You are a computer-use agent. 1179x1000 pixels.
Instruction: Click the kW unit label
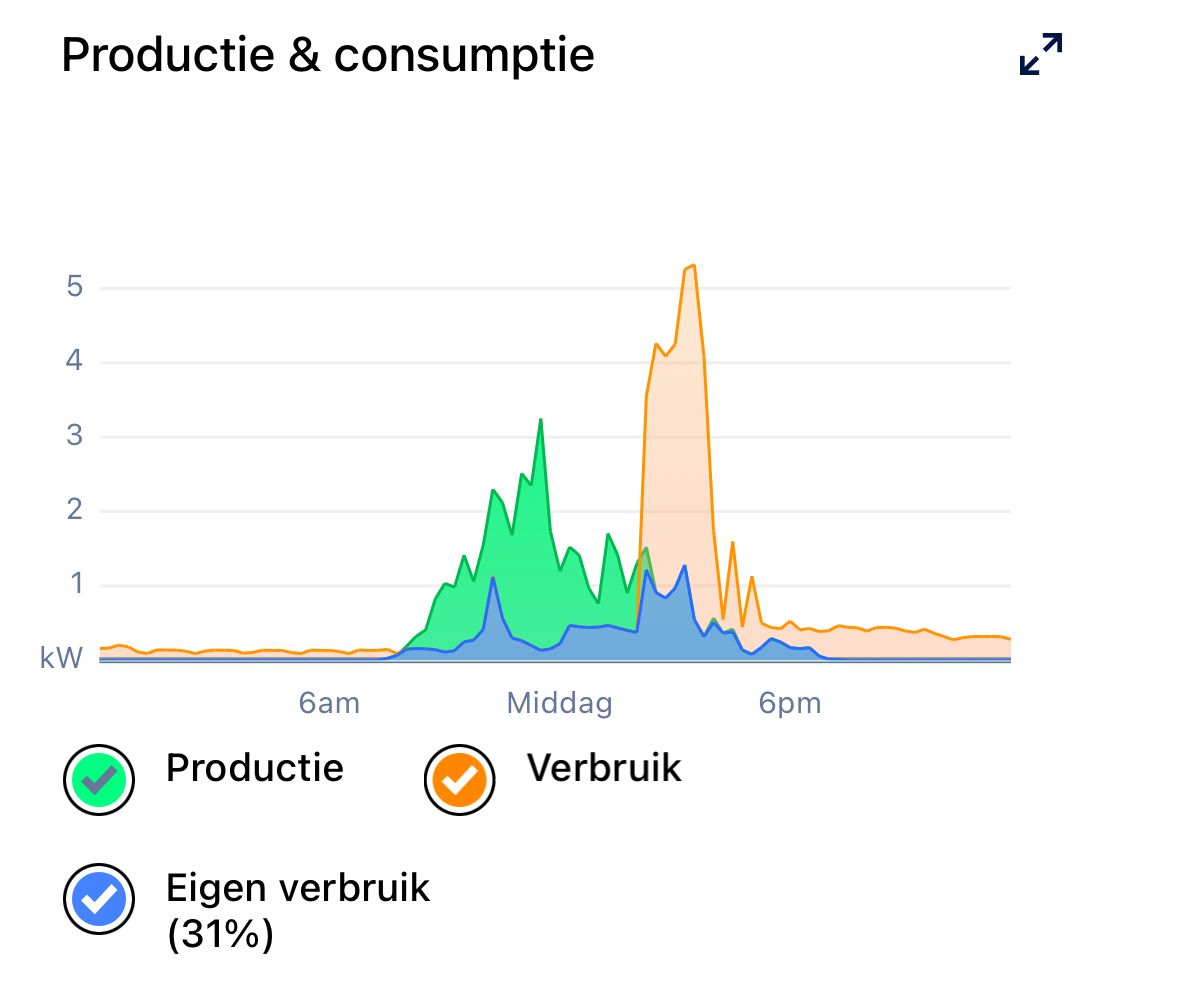(61, 657)
